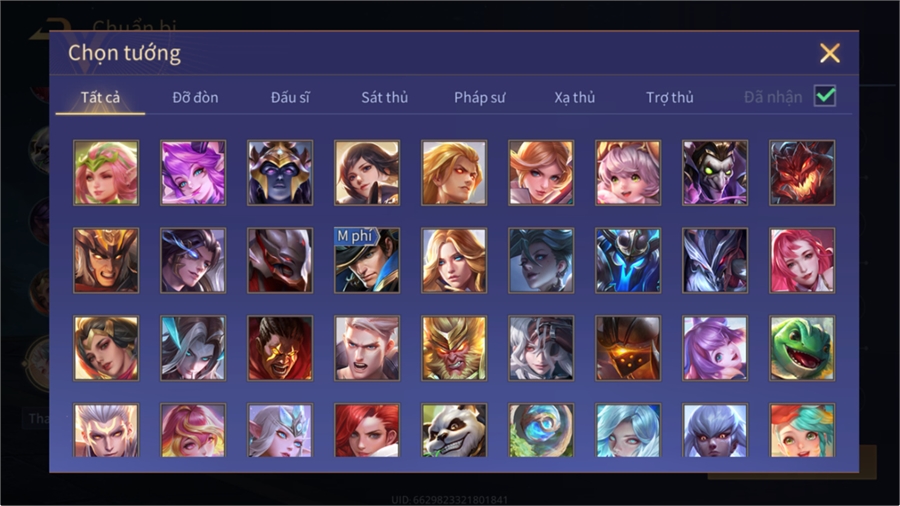Select the panda hero portrait

(453, 430)
